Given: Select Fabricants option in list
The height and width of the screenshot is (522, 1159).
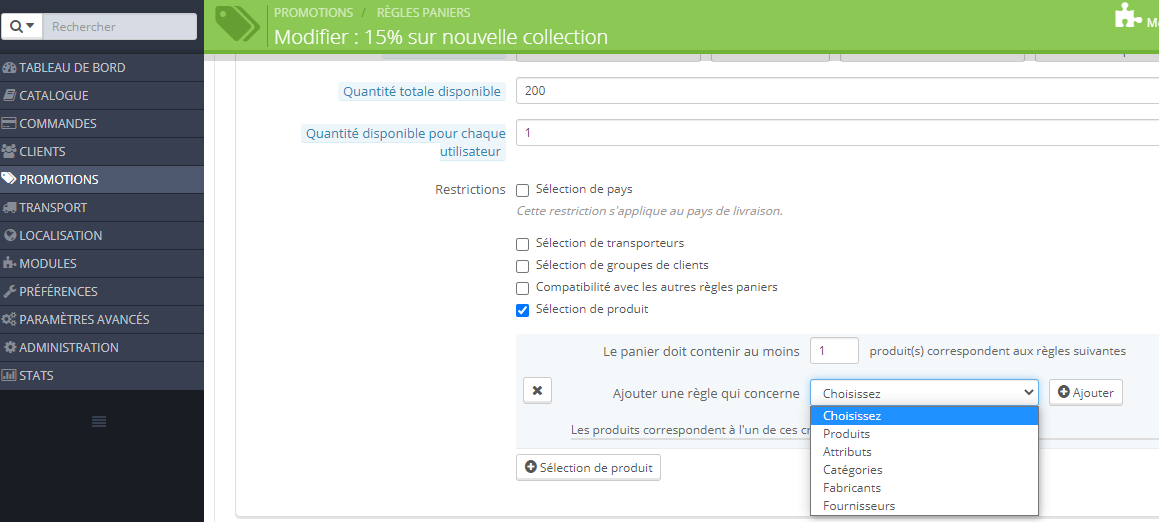Looking at the screenshot, I should pyautogui.click(x=925, y=488).
